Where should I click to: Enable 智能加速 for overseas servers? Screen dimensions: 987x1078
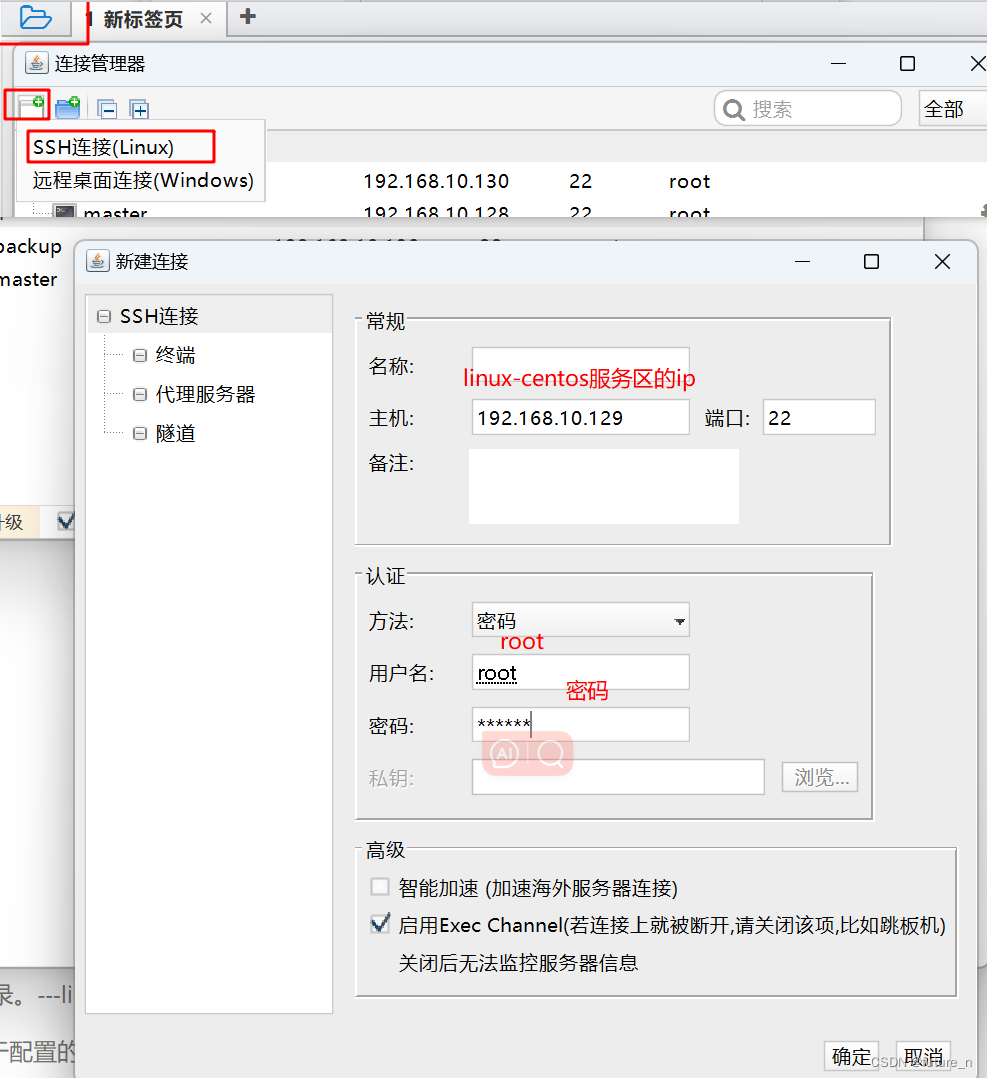click(x=380, y=886)
